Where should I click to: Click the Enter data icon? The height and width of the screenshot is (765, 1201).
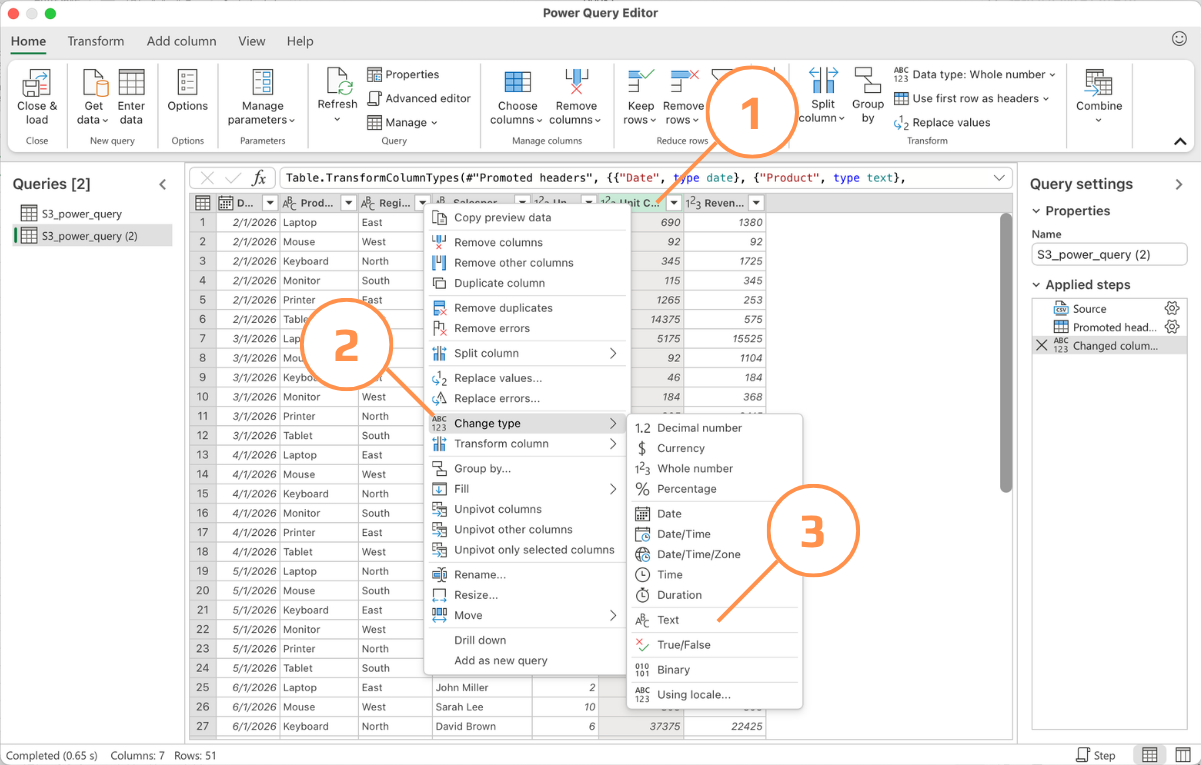131,83
